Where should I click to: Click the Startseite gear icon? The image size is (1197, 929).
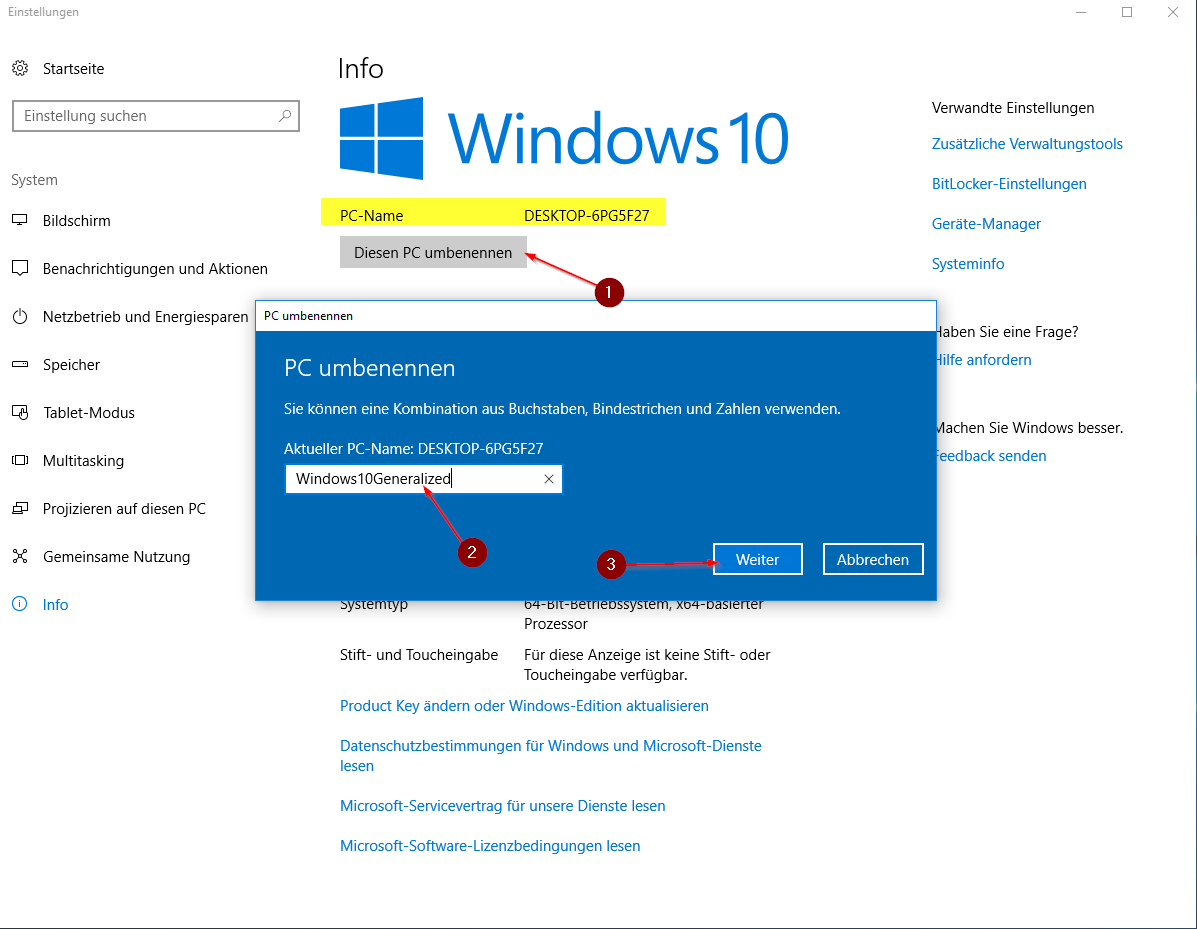click(x=20, y=69)
